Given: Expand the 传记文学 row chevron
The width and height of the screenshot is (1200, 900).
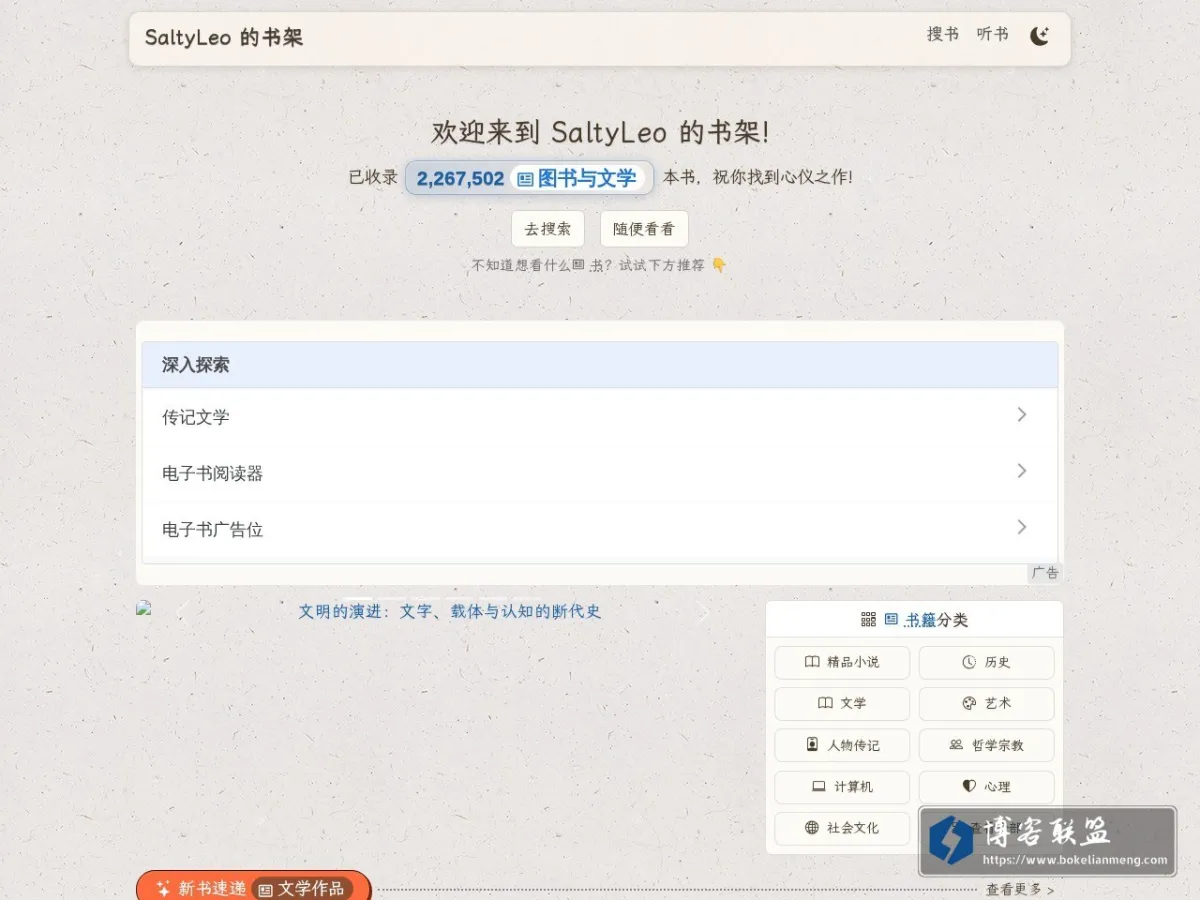Looking at the screenshot, I should (x=1021, y=415).
